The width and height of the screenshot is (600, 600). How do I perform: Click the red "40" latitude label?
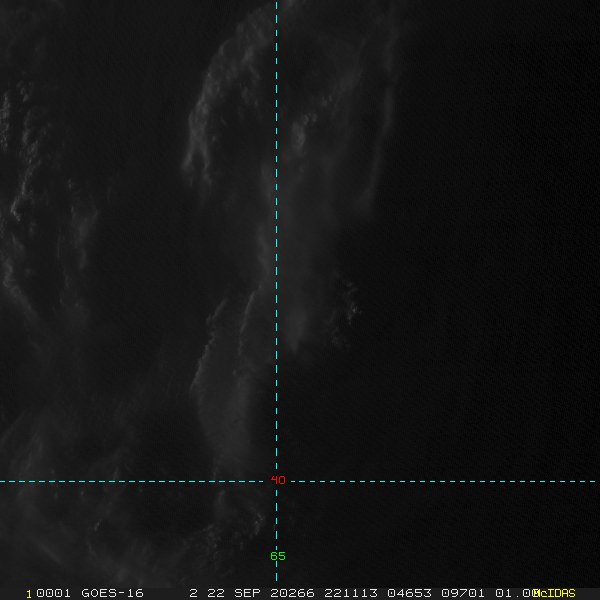[278, 480]
